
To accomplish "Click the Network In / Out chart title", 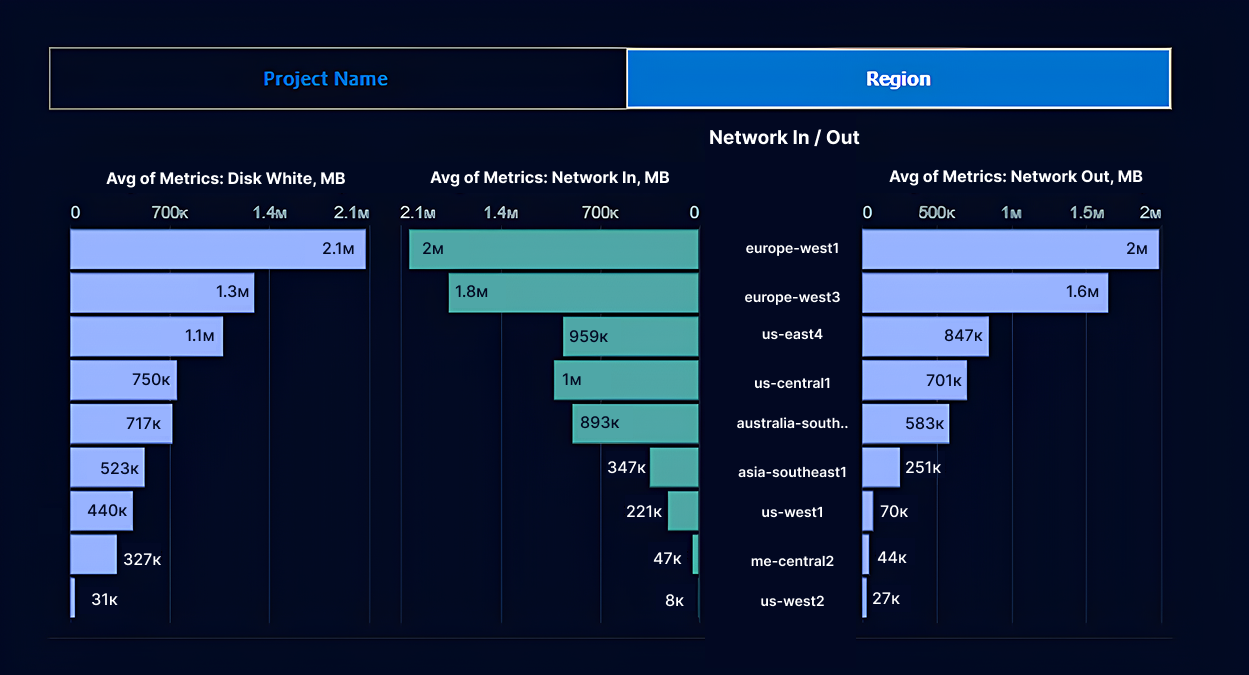I will tap(784, 137).
